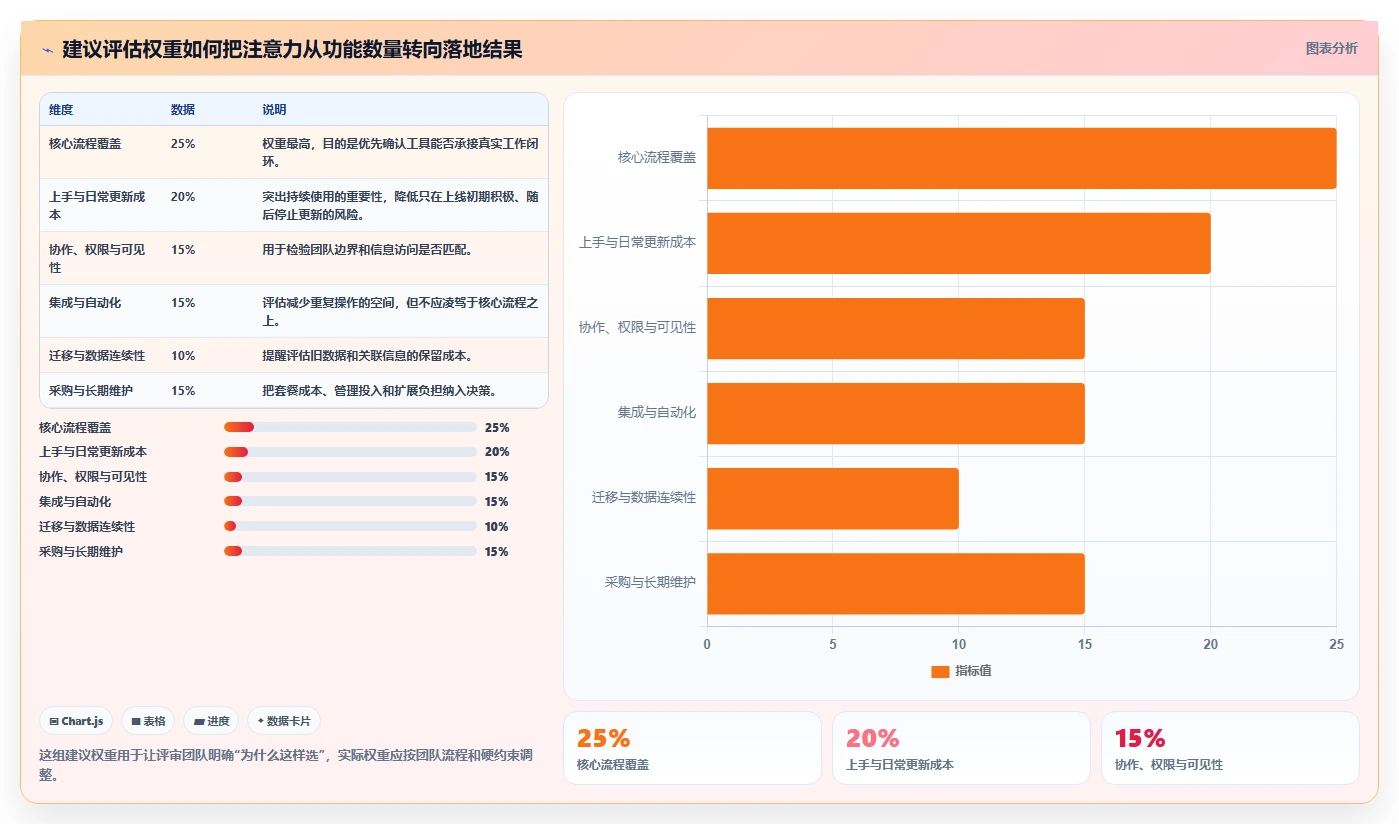This screenshot has height=824, width=1399.
Task: Click the description starting 评估减少重复操作的空间
Action: pos(400,312)
